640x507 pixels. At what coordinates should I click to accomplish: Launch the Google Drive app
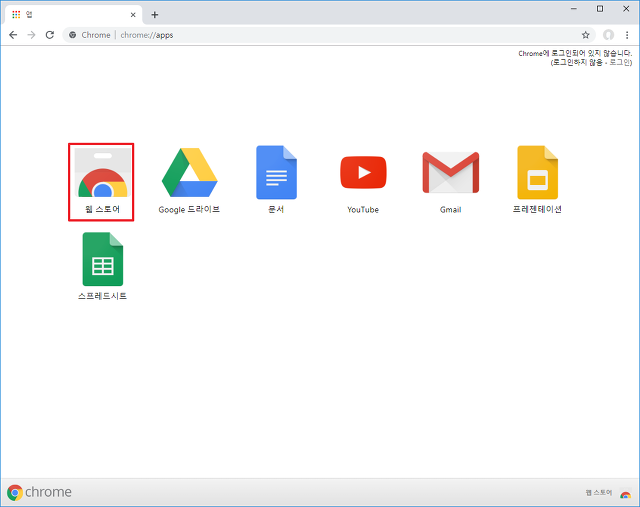click(189, 172)
